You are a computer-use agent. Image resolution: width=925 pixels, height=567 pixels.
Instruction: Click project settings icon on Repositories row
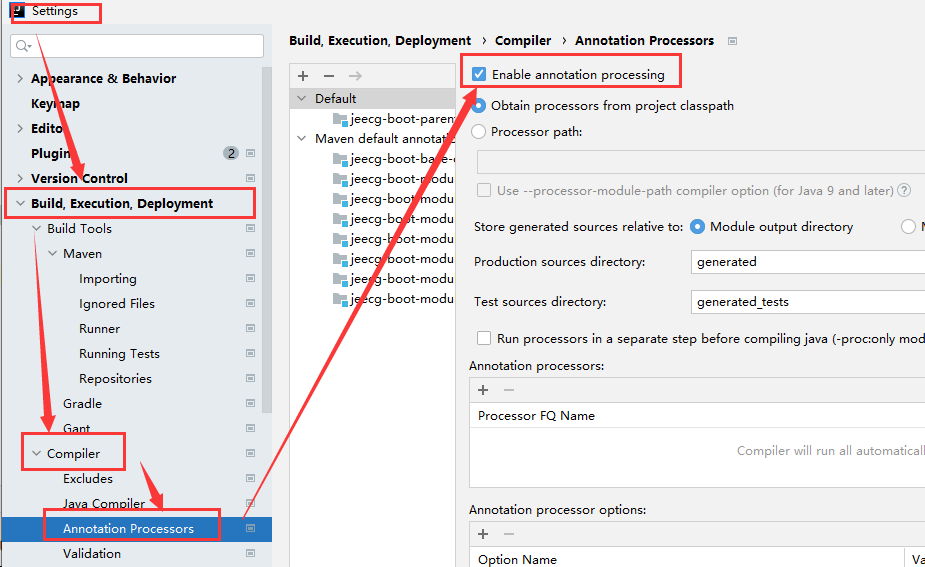[251, 378]
